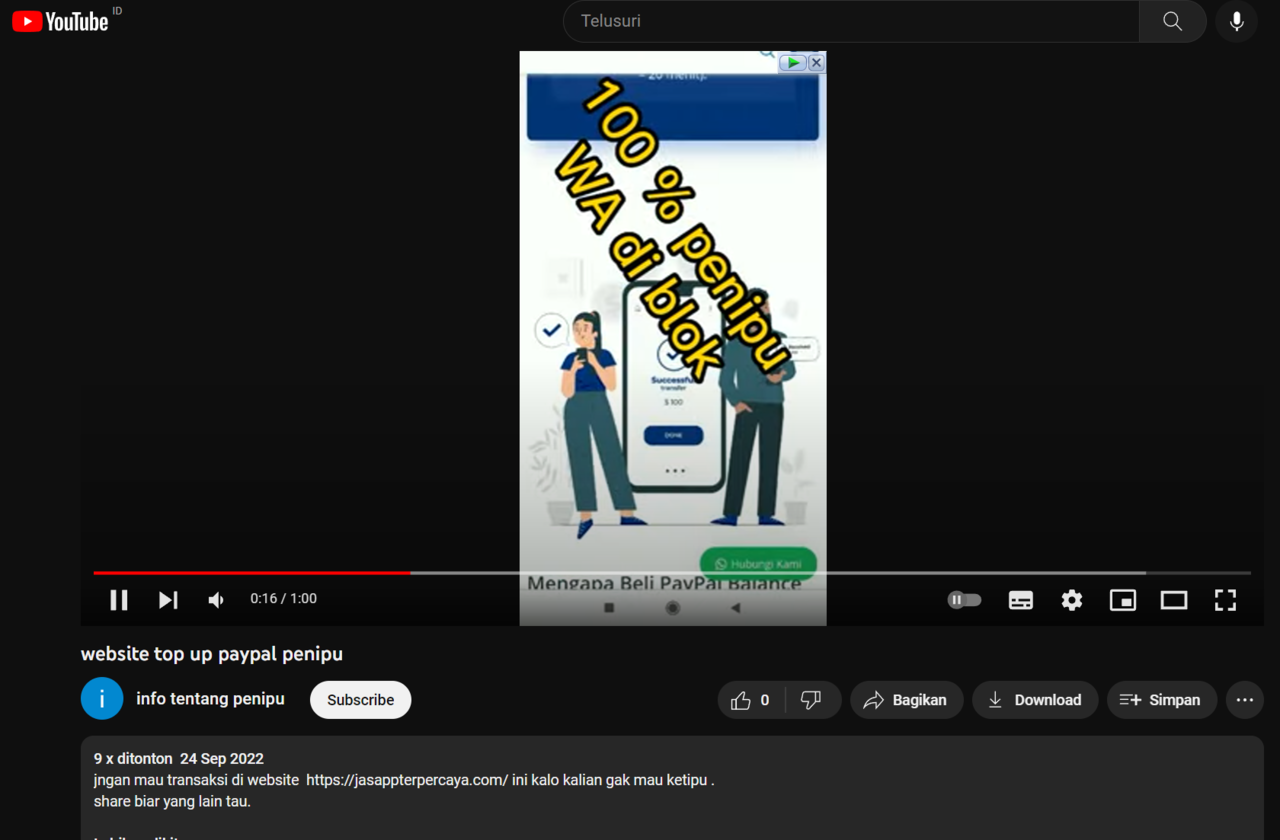Click the video title website top up paypal penipu
This screenshot has width=1280, height=840.
pos(212,654)
